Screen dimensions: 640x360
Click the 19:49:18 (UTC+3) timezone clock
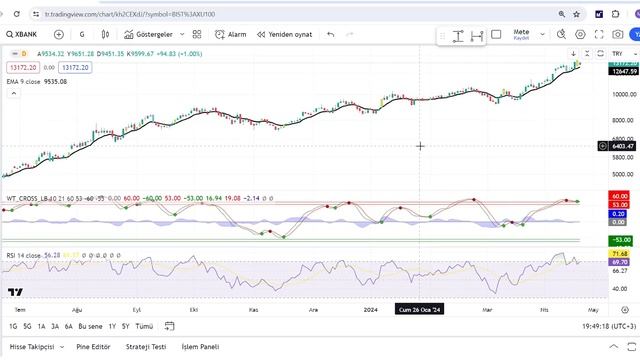tap(609, 327)
